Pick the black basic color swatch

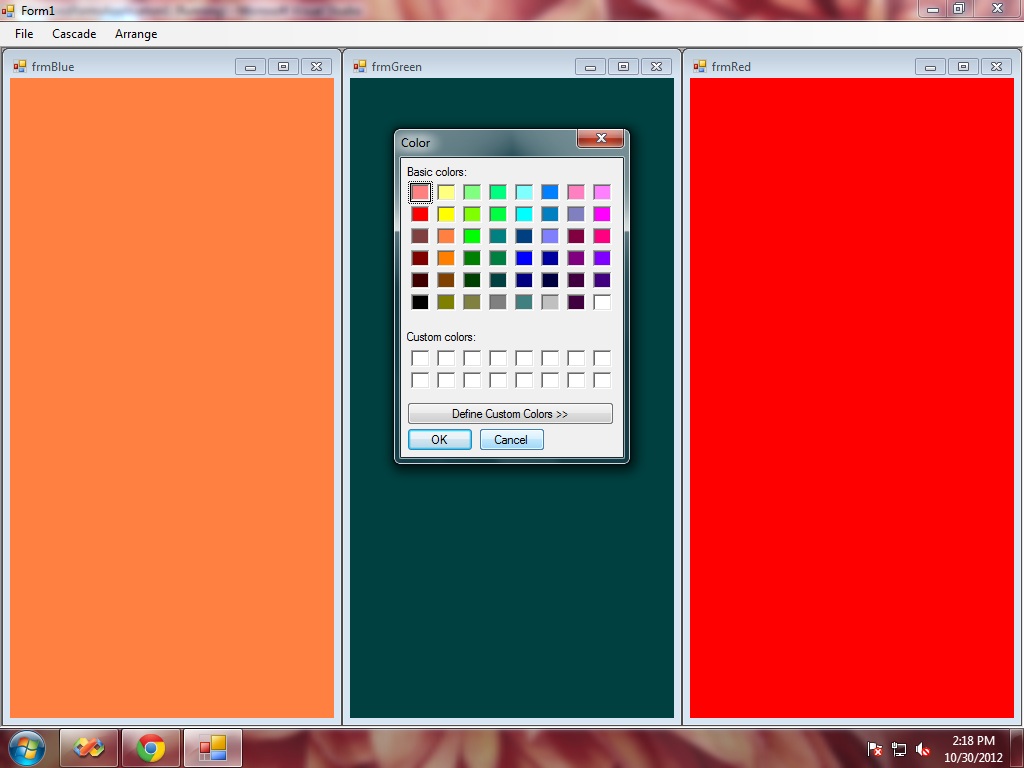pyautogui.click(x=420, y=302)
